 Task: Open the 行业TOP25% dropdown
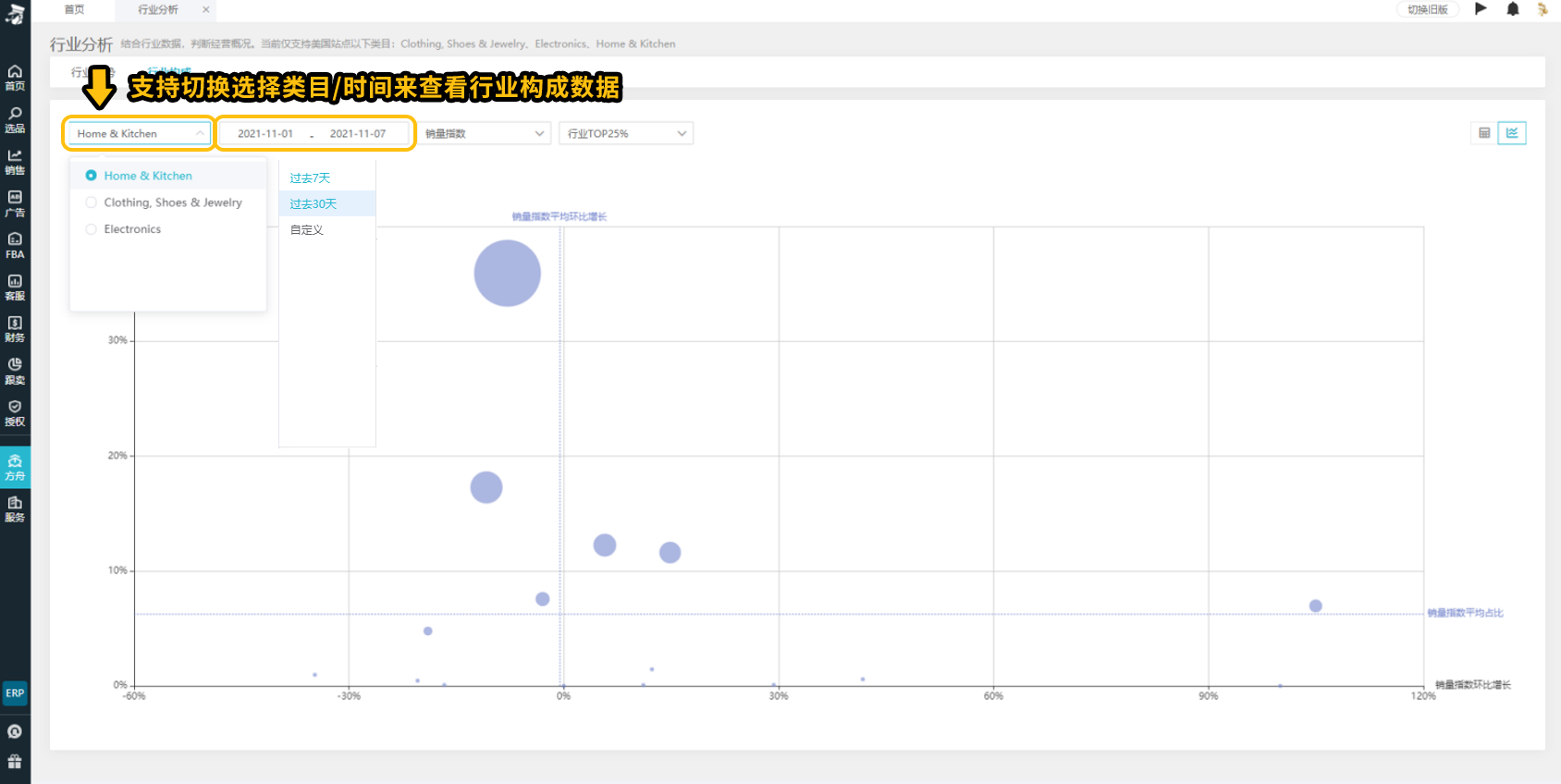pyautogui.click(x=626, y=133)
